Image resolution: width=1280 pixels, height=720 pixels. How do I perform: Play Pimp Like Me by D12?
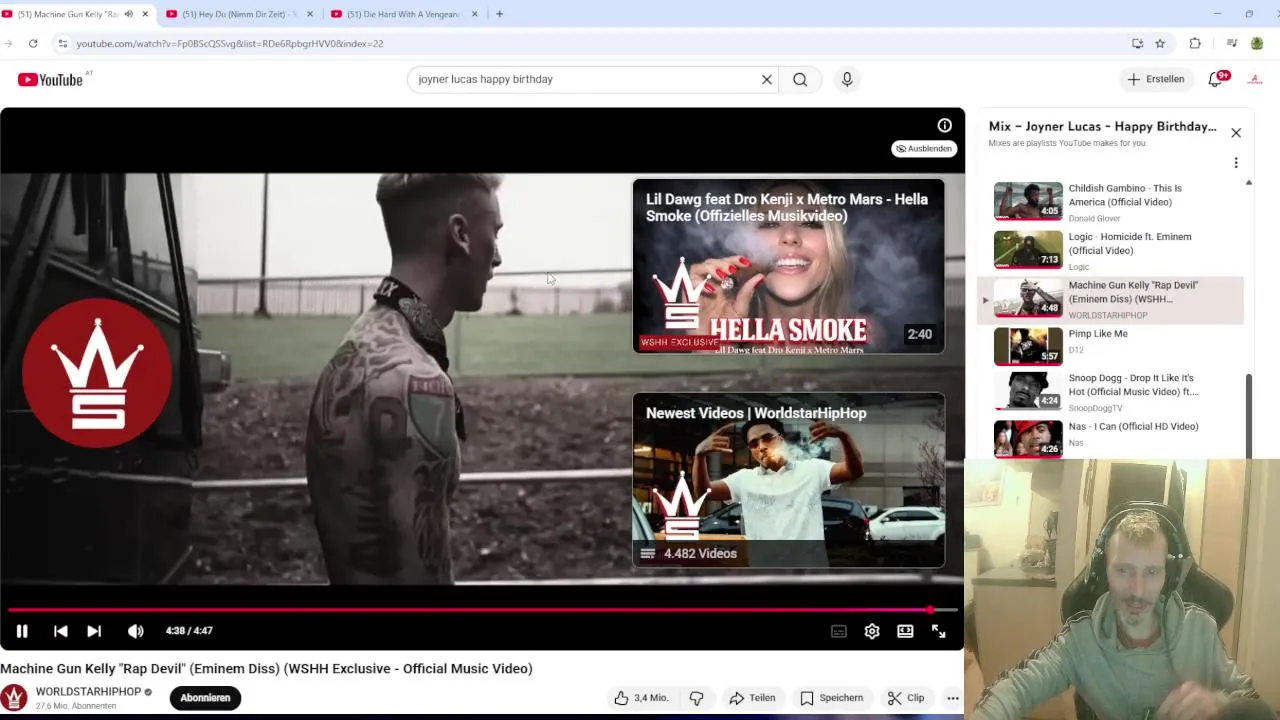[1110, 347]
